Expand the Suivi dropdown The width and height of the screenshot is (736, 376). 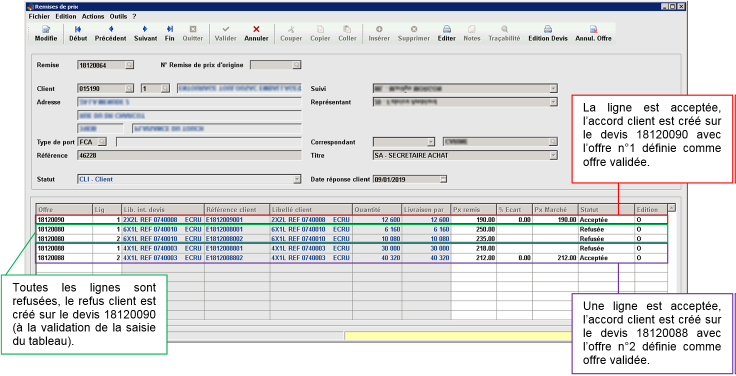coord(553,88)
